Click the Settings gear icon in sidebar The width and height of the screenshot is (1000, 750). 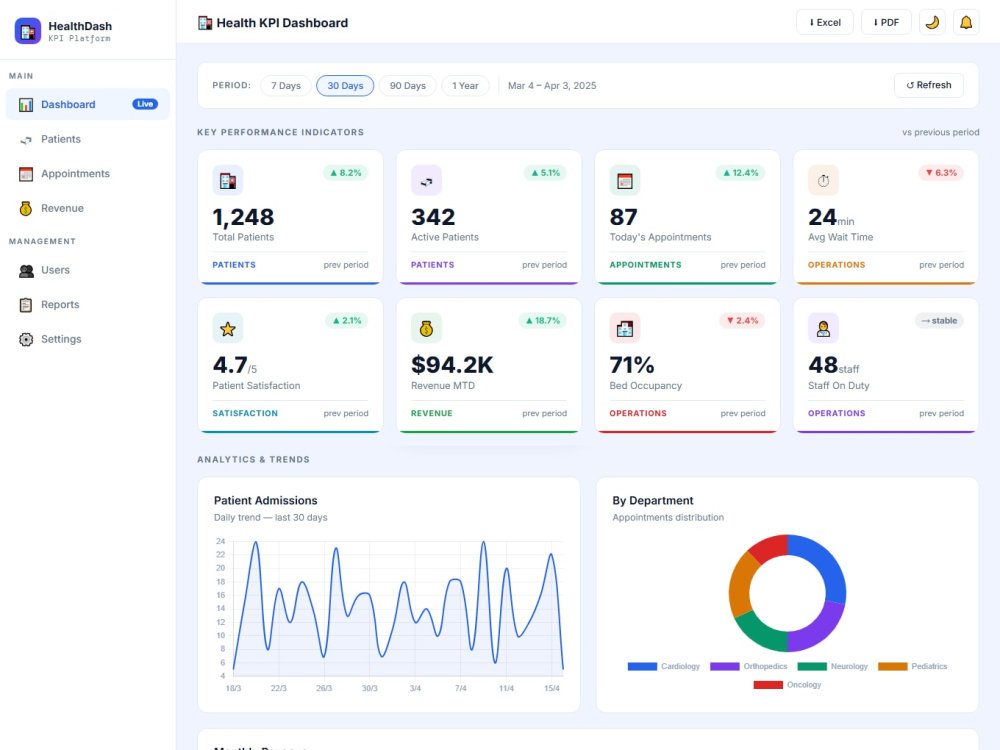[26, 339]
